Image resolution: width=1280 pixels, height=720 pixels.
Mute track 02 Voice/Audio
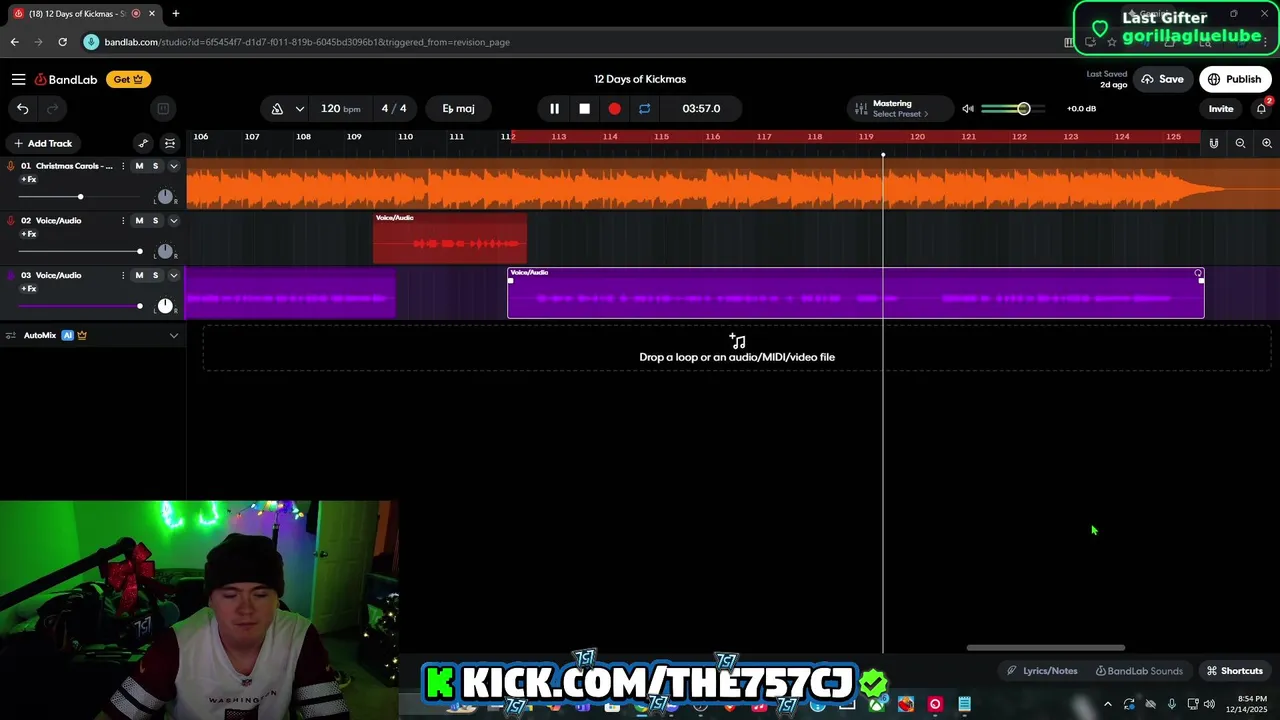[x=139, y=220]
